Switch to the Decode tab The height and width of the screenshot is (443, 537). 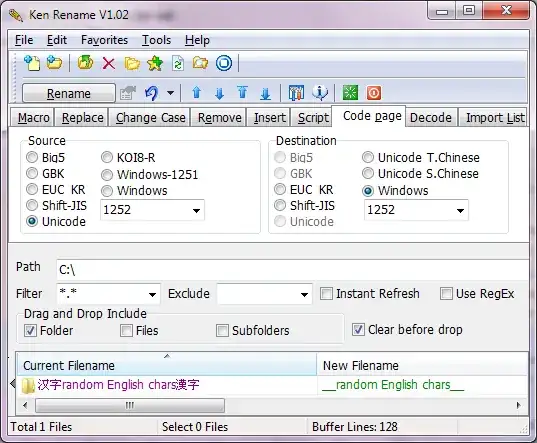pos(431,117)
